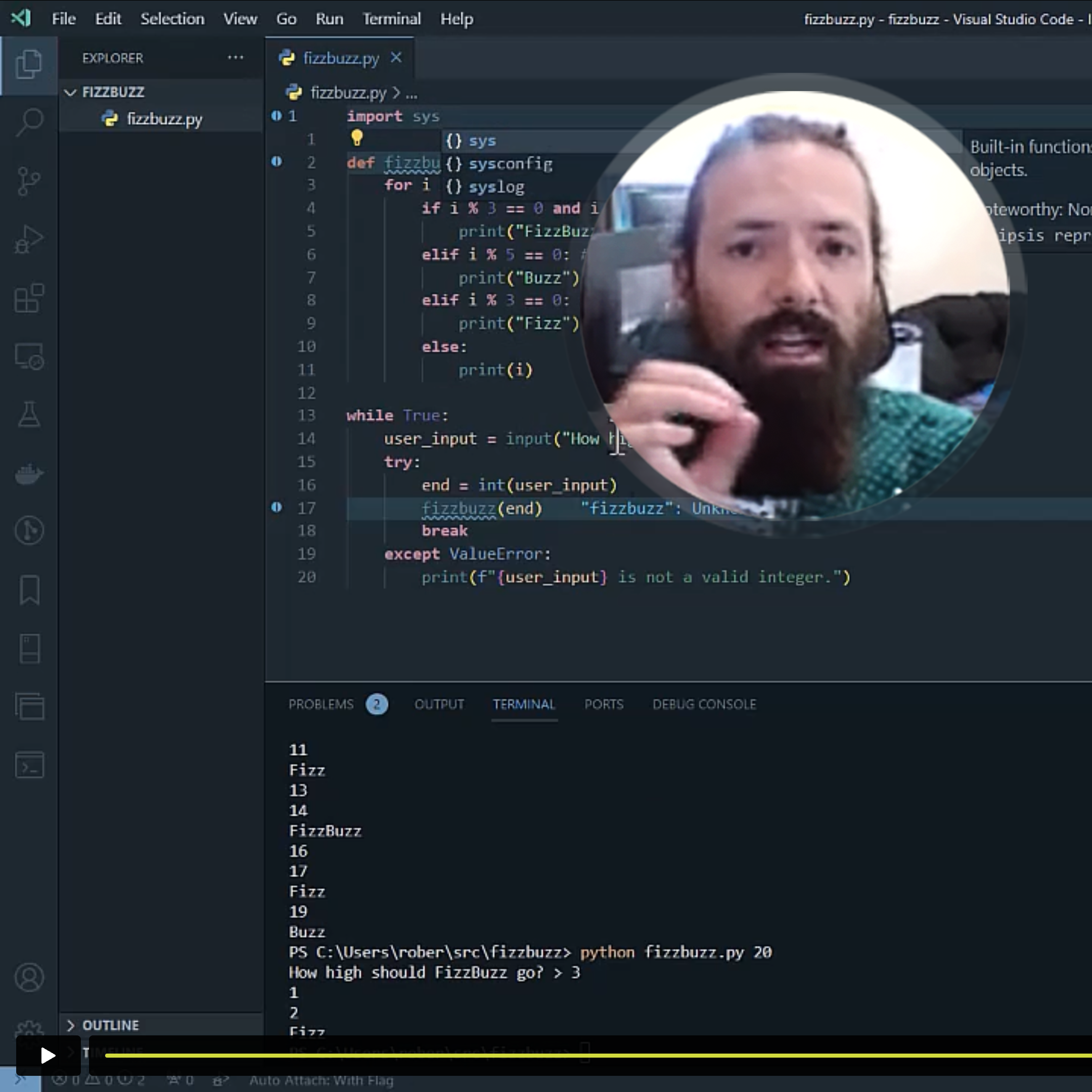Click the 'while True:' code line
The width and height of the screenshot is (1092, 1092).
coord(397,416)
